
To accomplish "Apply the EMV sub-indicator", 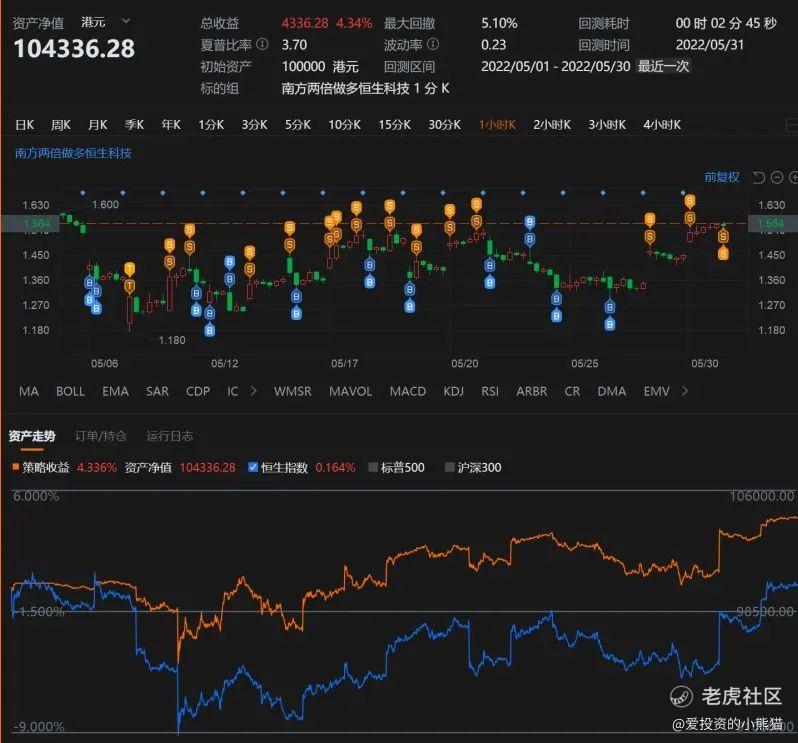I will point(657,391).
